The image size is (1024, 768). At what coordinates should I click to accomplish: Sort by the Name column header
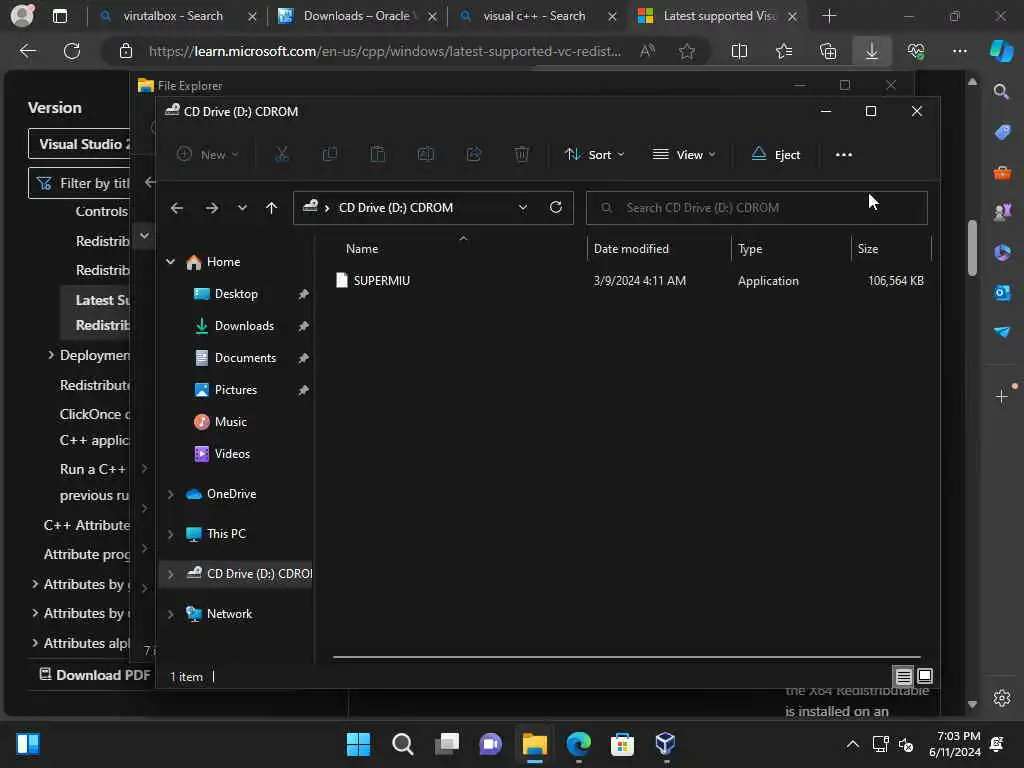pyautogui.click(x=362, y=249)
